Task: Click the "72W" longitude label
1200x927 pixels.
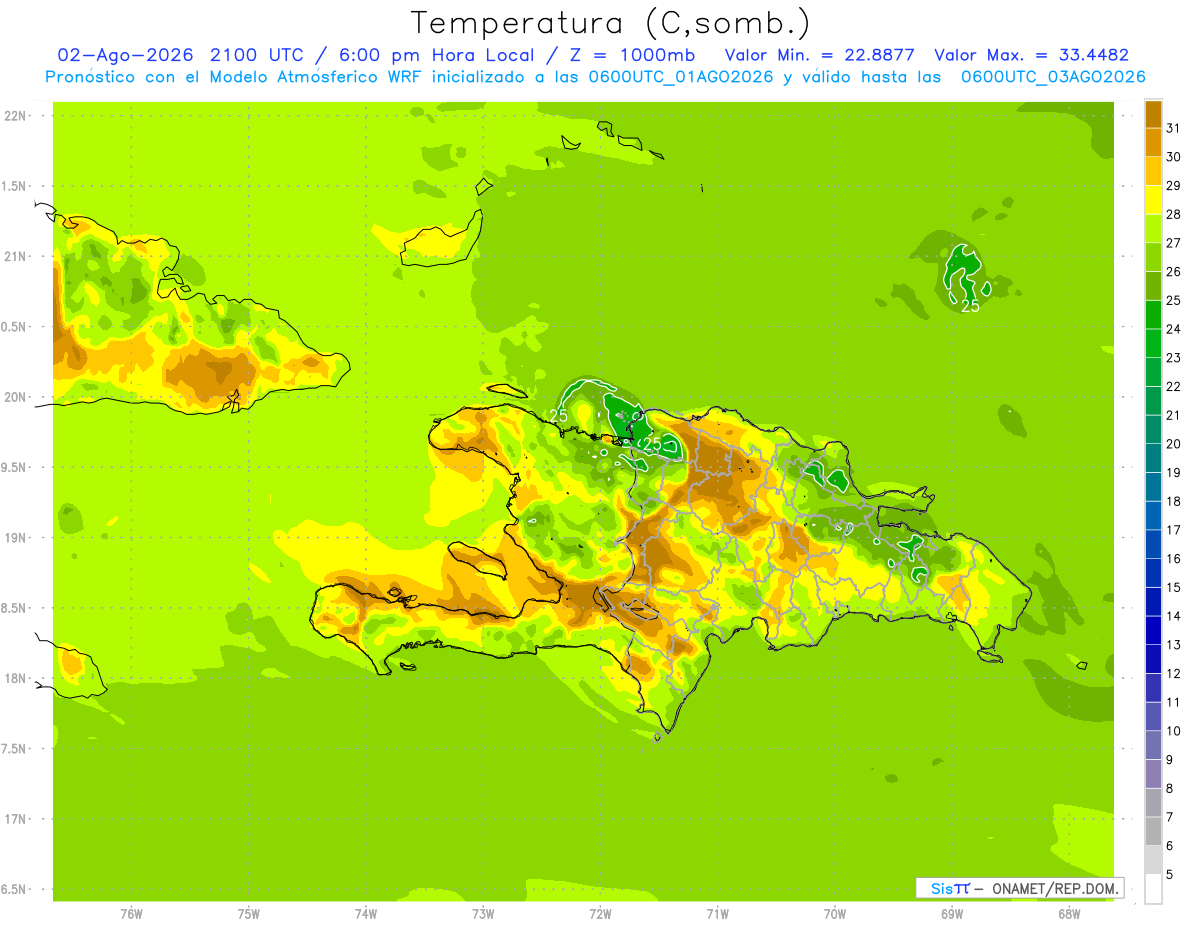Action: coord(601,913)
